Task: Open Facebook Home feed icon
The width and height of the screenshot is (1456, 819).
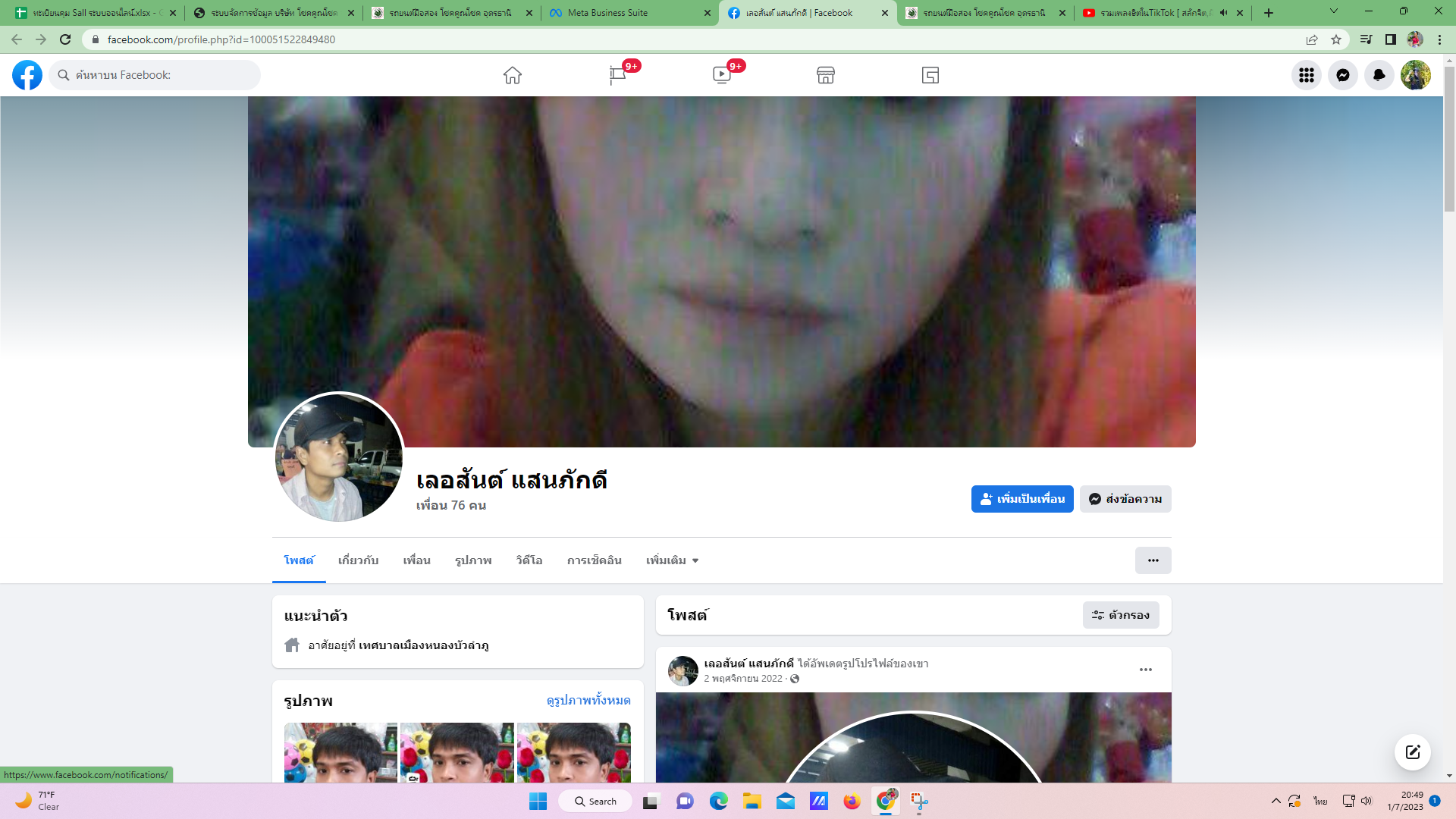Action: [x=513, y=75]
